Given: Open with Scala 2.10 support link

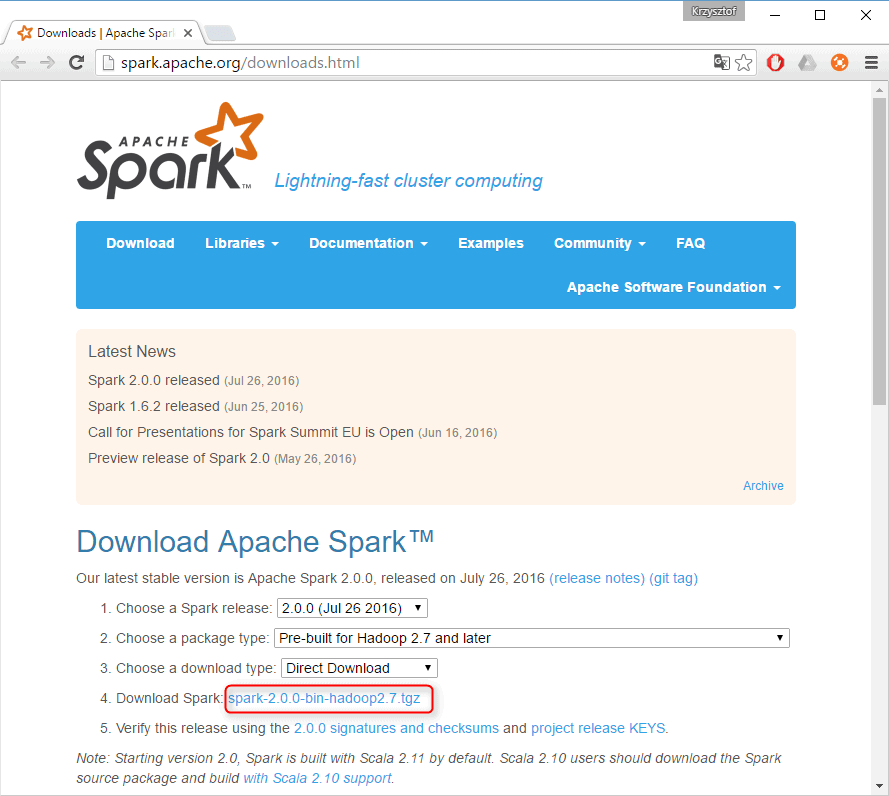Looking at the screenshot, I should point(318,778).
